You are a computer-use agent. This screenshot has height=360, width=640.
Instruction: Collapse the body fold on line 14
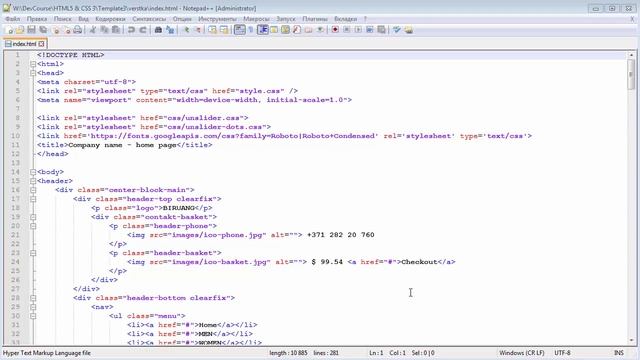click(33, 172)
